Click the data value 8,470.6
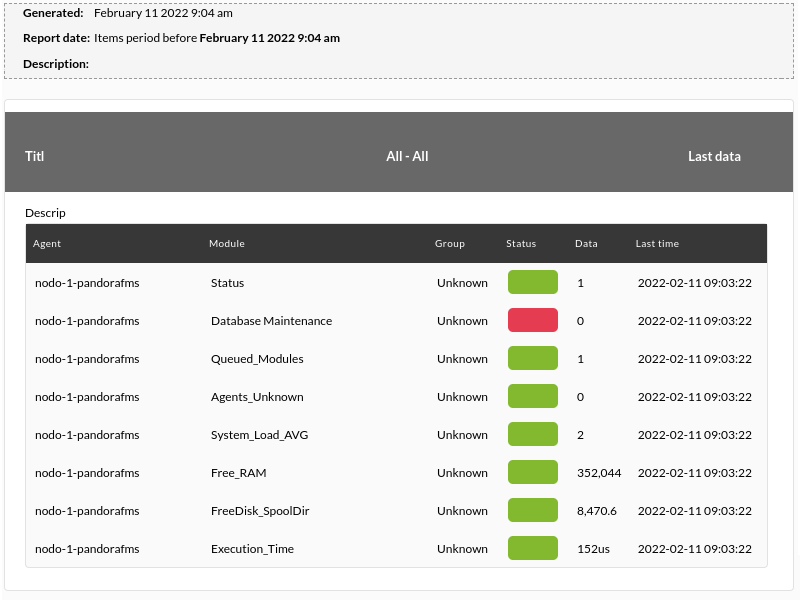This screenshot has height=600, width=800. pyautogui.click(x=597, y=511)
